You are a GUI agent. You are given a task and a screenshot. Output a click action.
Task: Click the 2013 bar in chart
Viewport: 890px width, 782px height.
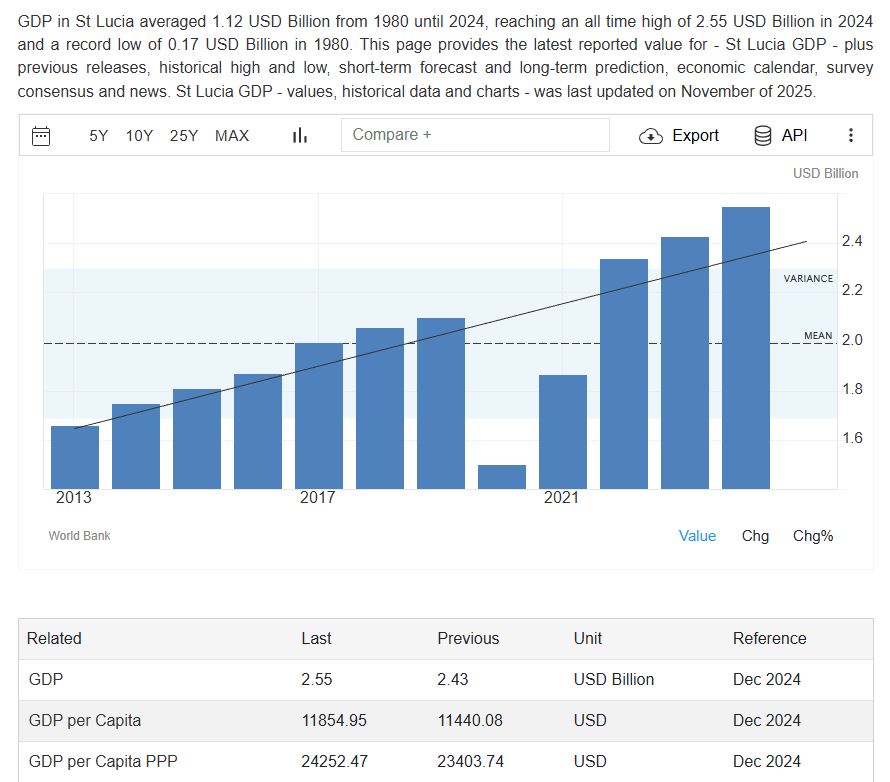(x=75, y=457)
